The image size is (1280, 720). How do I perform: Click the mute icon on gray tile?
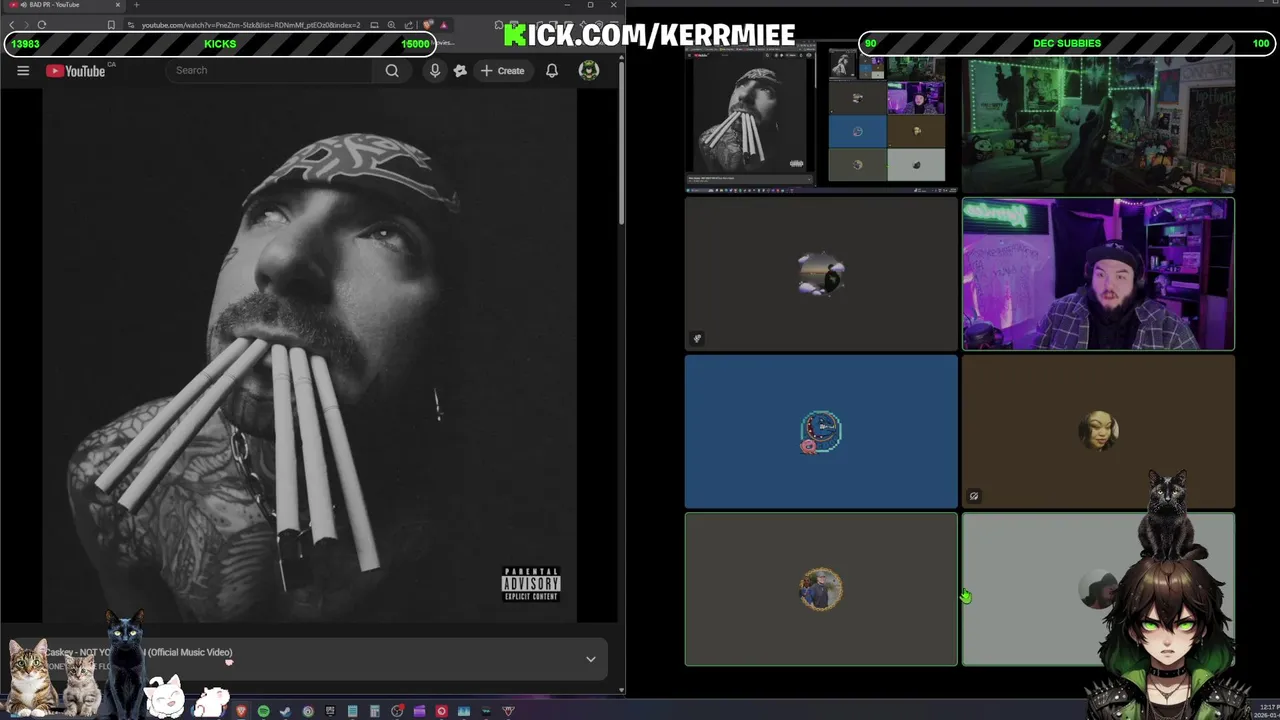(697, 338)
